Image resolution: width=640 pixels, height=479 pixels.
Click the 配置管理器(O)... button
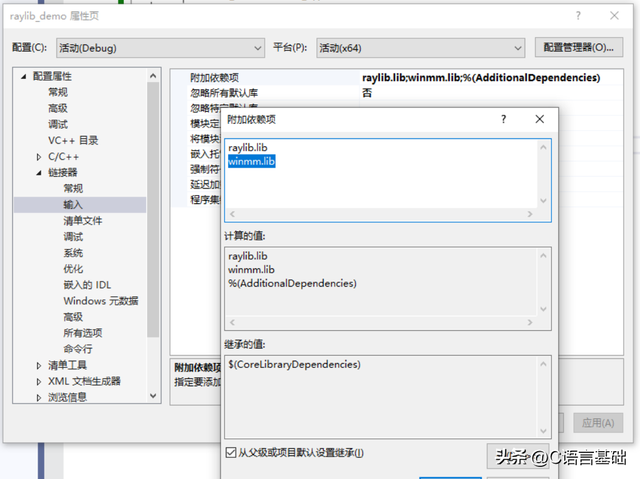[578, 47]
